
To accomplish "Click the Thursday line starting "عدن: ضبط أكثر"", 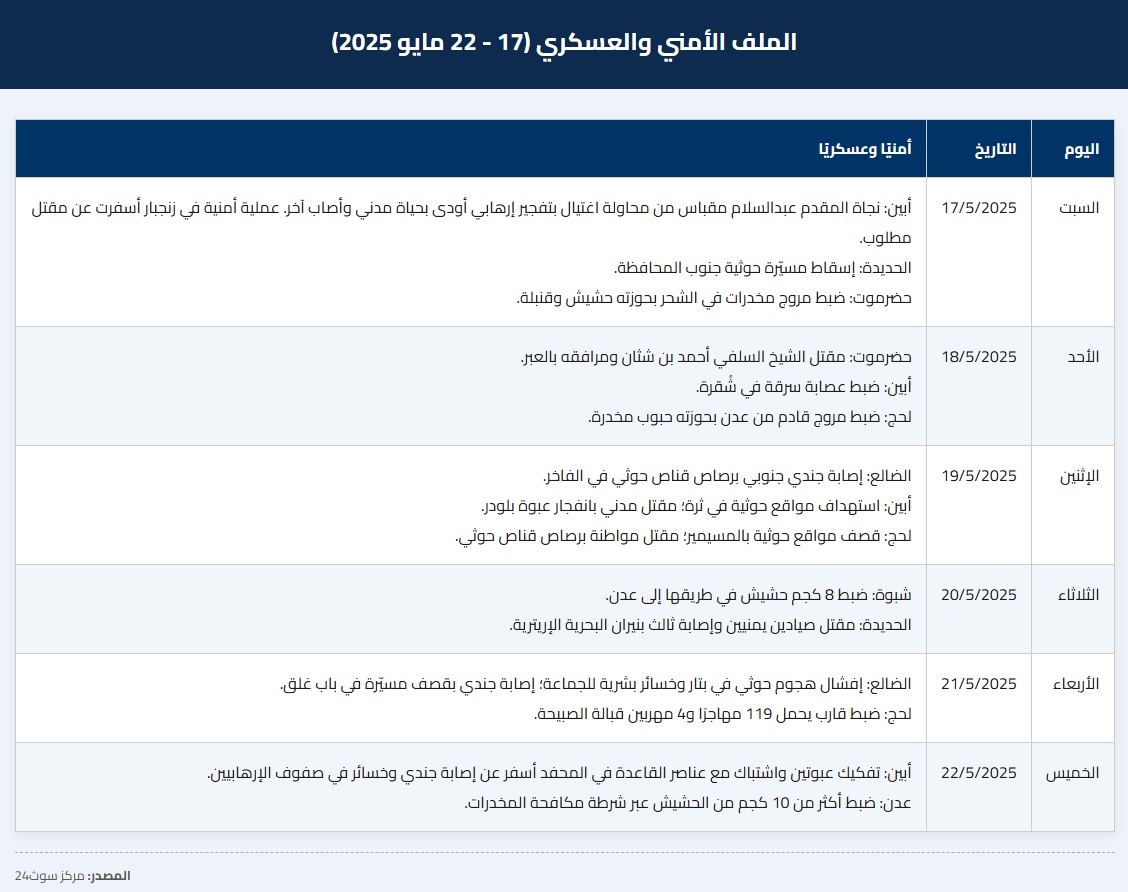I will [688, 803].
